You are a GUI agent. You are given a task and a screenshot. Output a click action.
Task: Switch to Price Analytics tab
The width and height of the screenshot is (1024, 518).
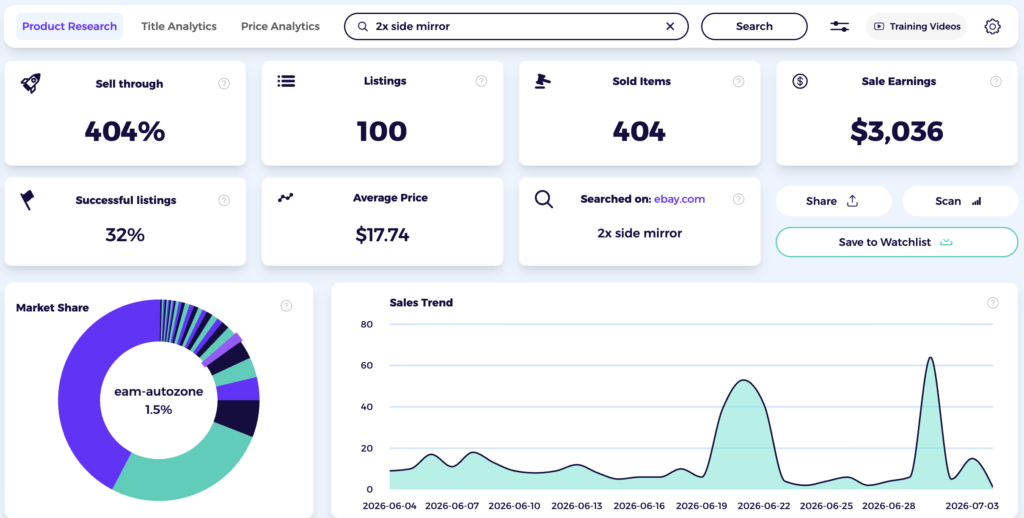pos(280,27)
